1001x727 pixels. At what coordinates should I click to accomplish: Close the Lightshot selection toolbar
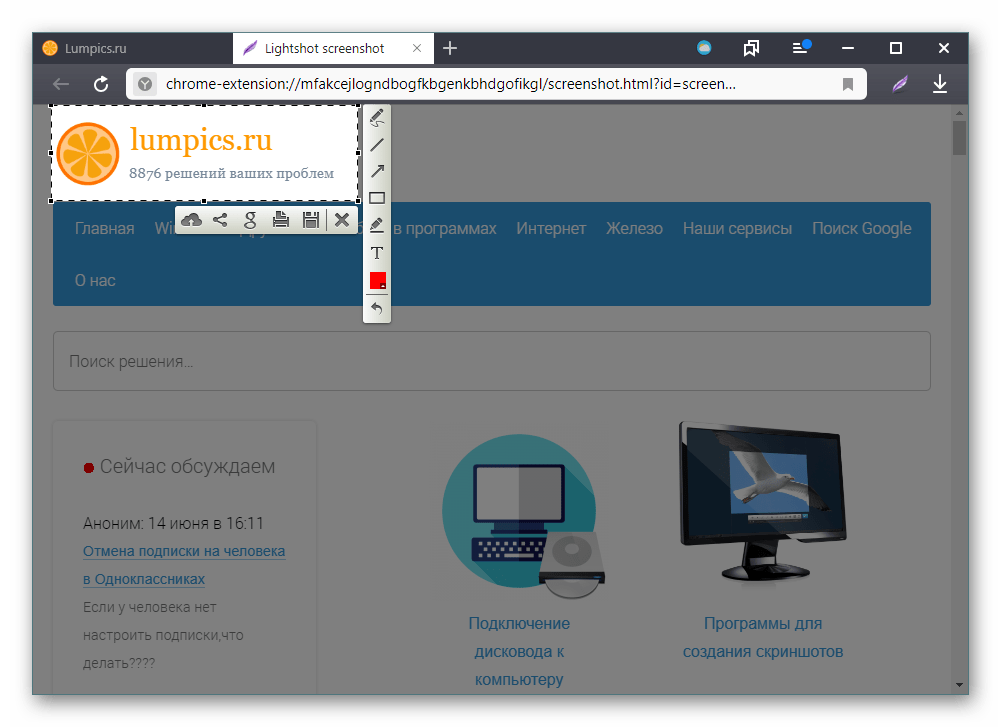pyautogui.click(x=342, y=220)
